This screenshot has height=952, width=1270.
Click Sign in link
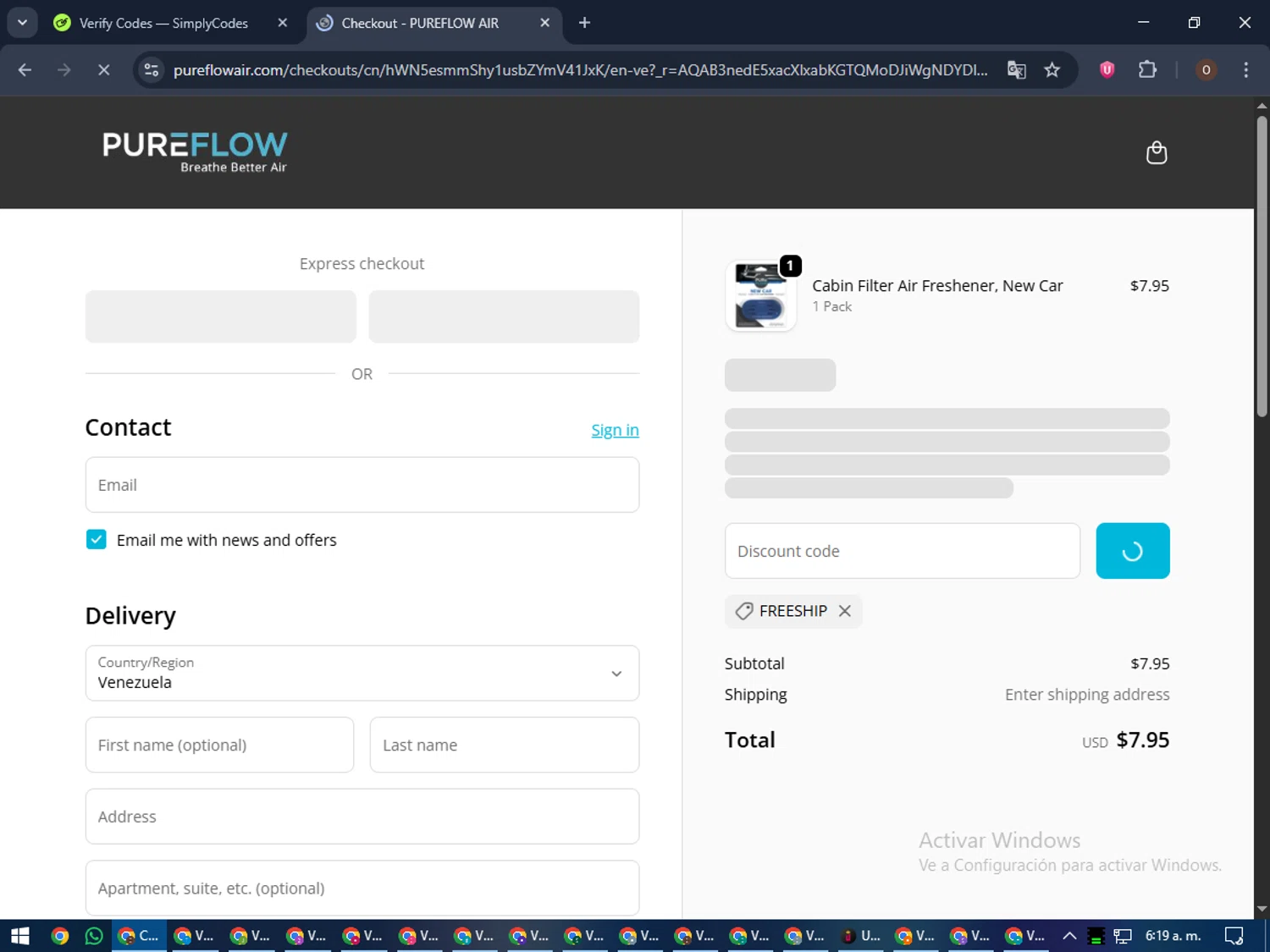click(x=615, y=430)
